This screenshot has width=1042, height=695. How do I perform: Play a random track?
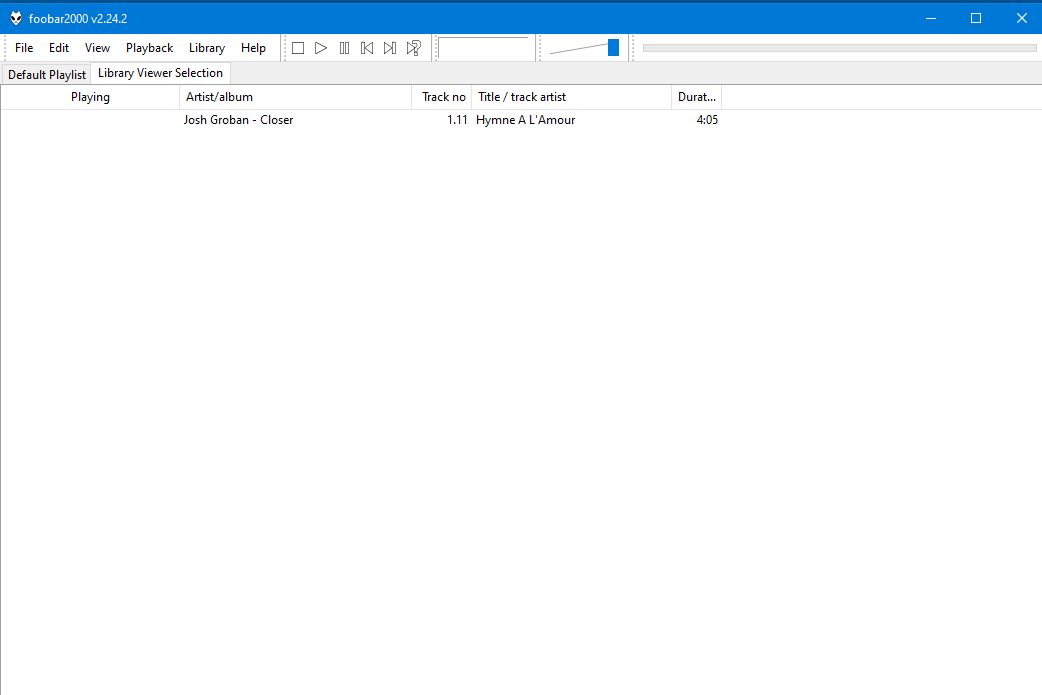click(413, 48)
